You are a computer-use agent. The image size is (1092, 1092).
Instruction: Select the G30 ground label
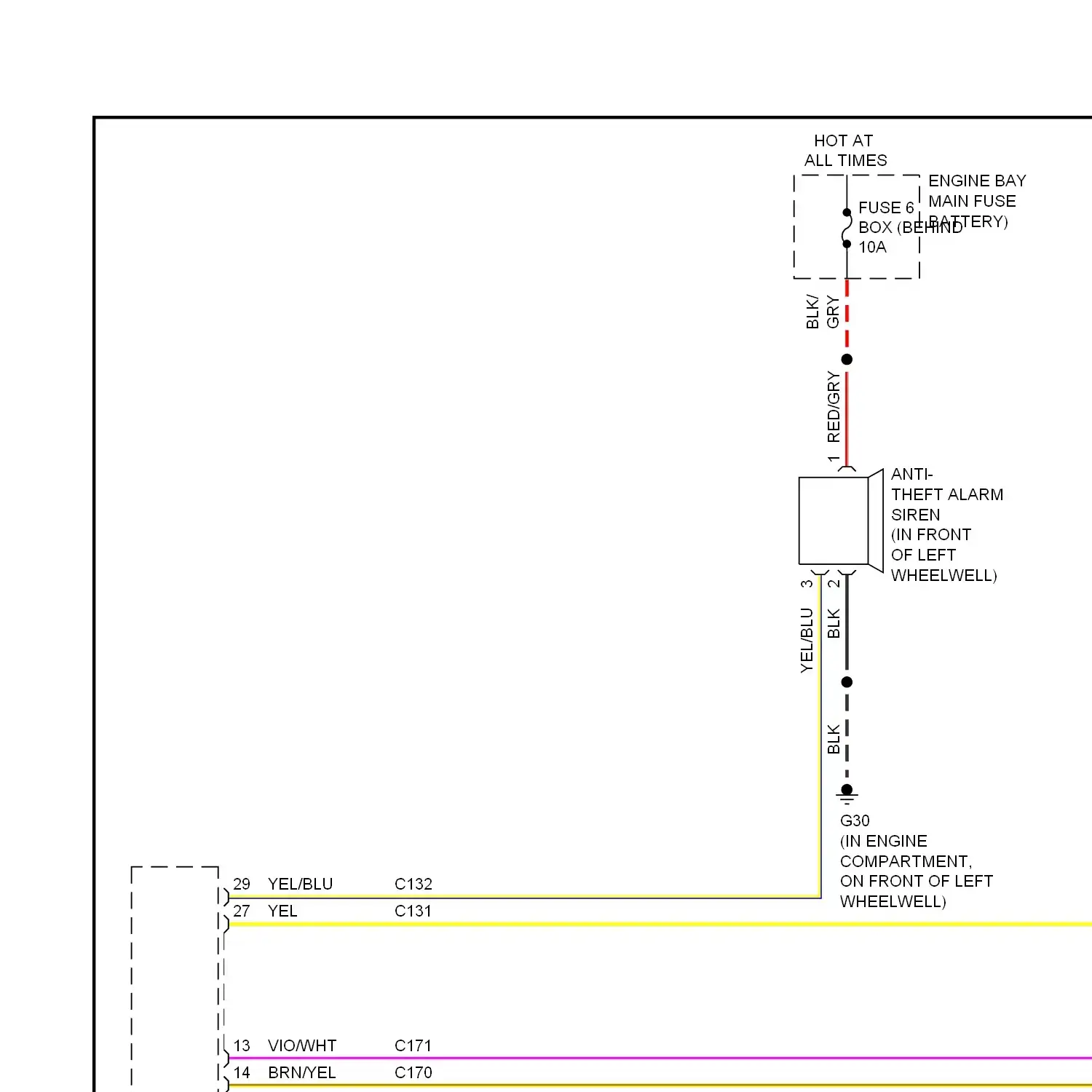[x=855, y=821]
